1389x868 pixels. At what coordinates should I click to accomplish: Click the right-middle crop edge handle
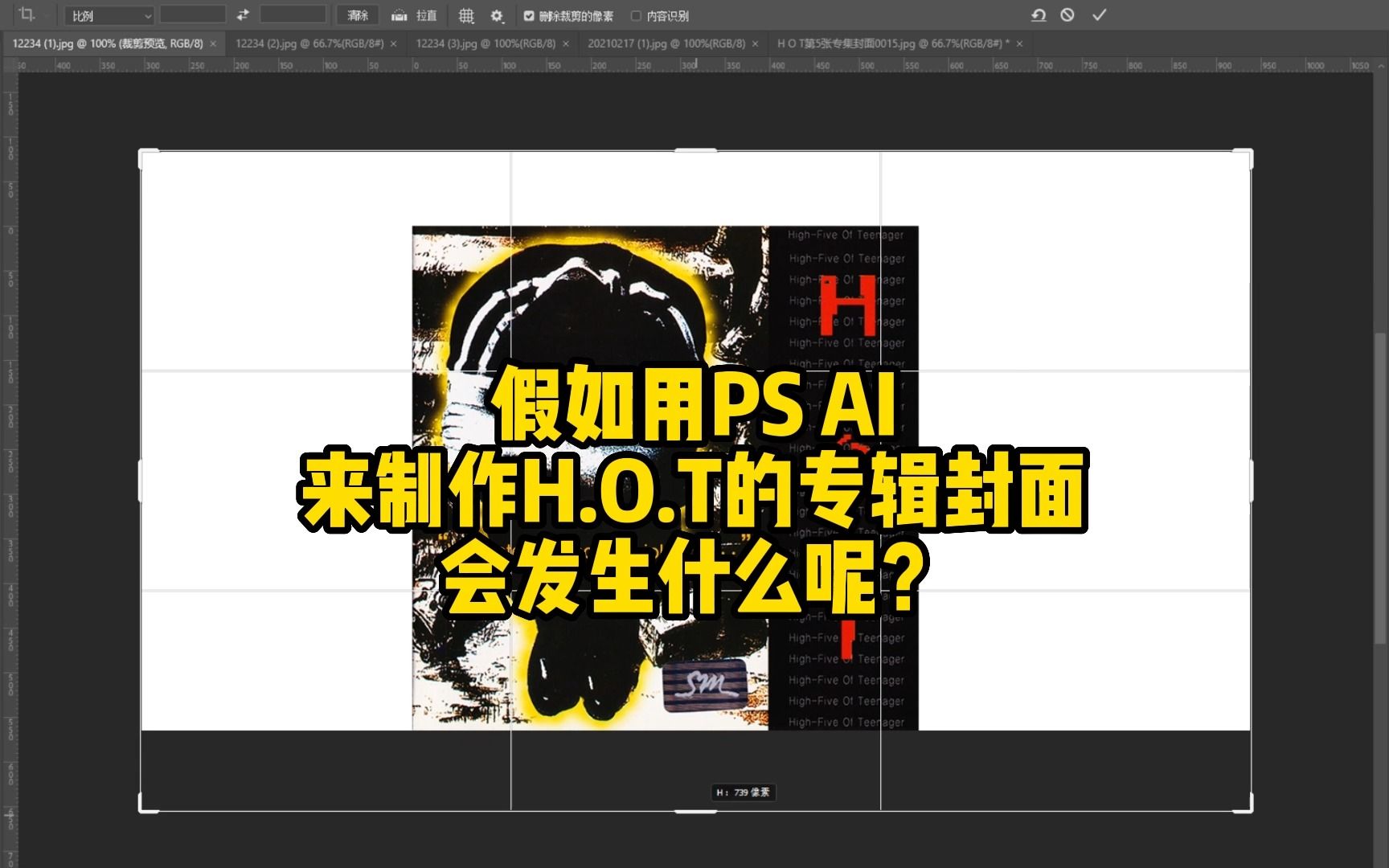point(1251,481)
